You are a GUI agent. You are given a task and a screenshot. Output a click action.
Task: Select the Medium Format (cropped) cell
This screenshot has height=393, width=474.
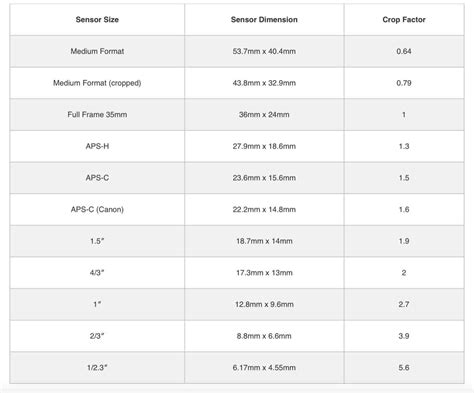click(x=97, y=83)
